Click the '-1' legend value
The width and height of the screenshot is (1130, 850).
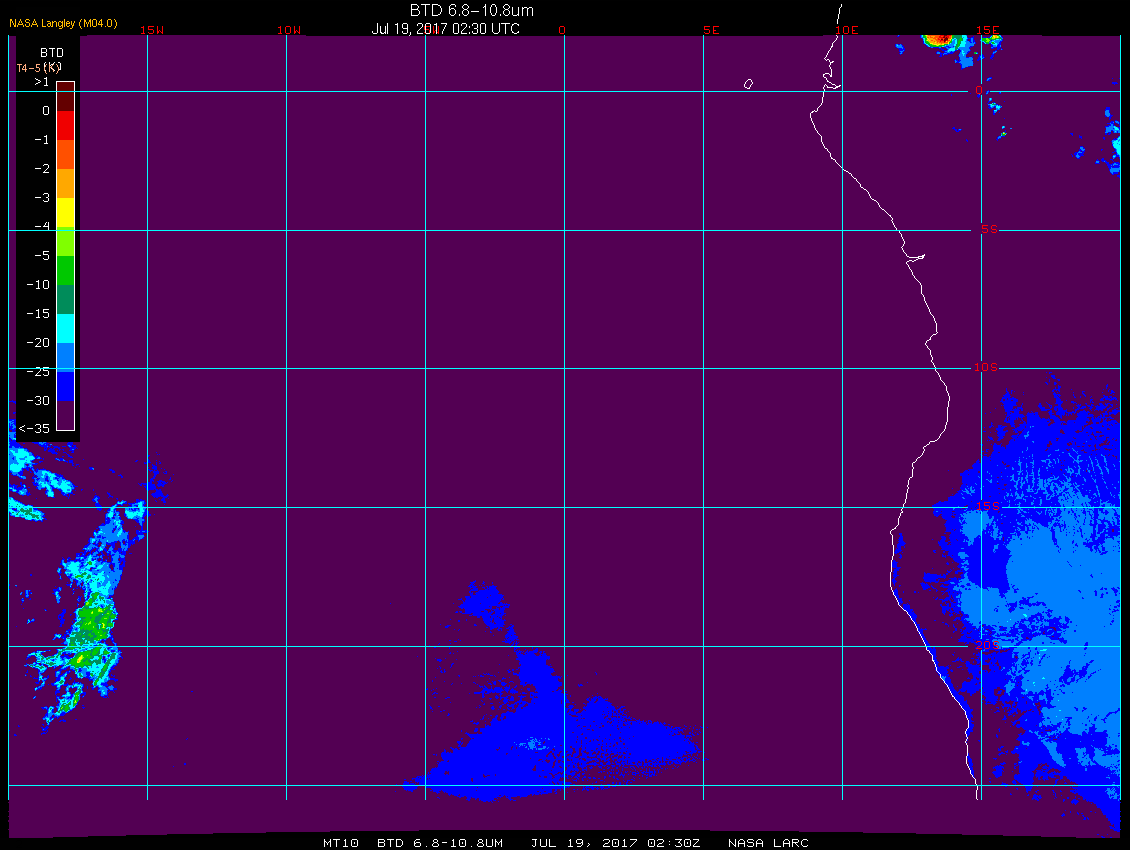(x=42, y=140)
